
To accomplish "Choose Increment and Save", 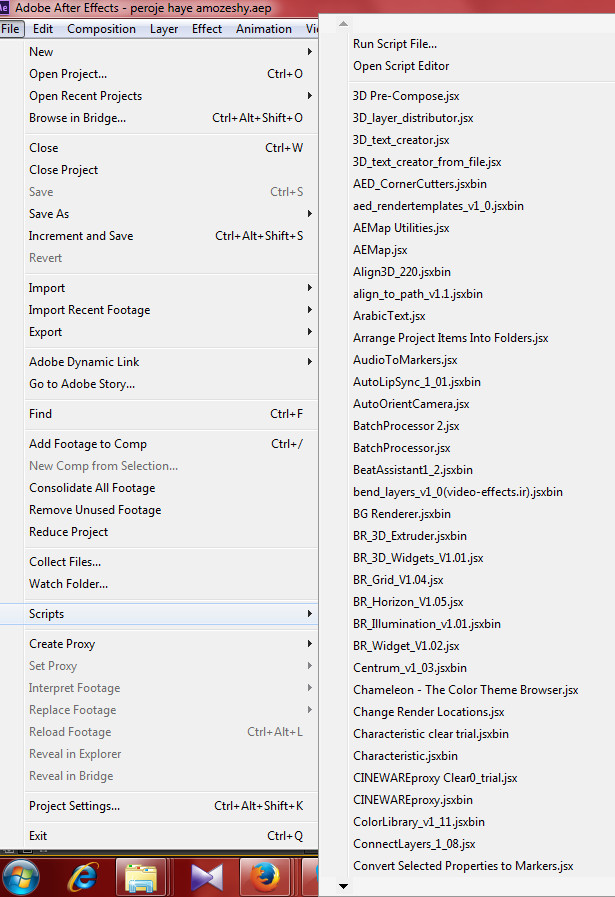I will pos(170,236).
